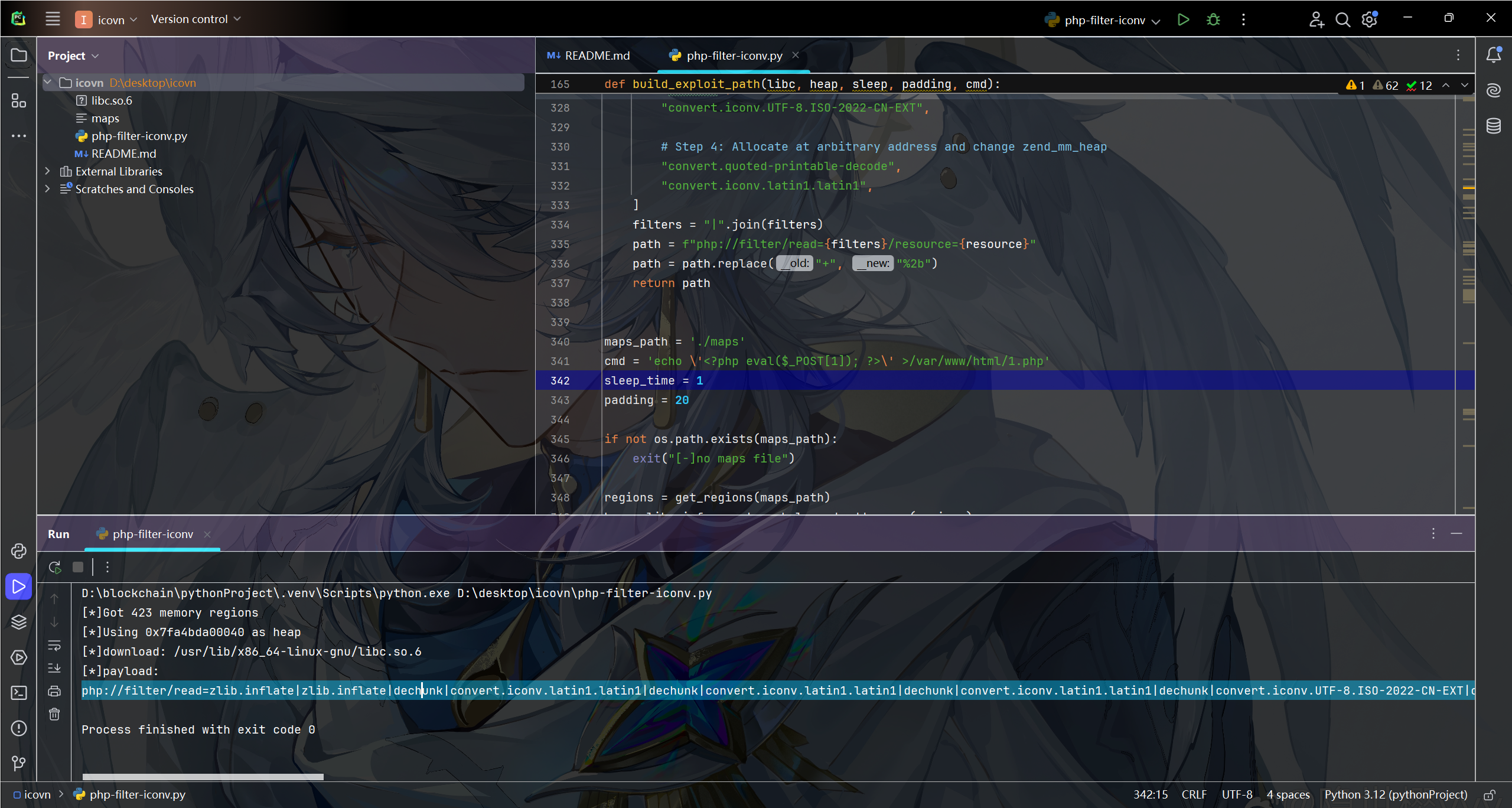Screen dimensions: 1512x808
Task: Open the 4 spaces indent settings
Action: 1288,795
